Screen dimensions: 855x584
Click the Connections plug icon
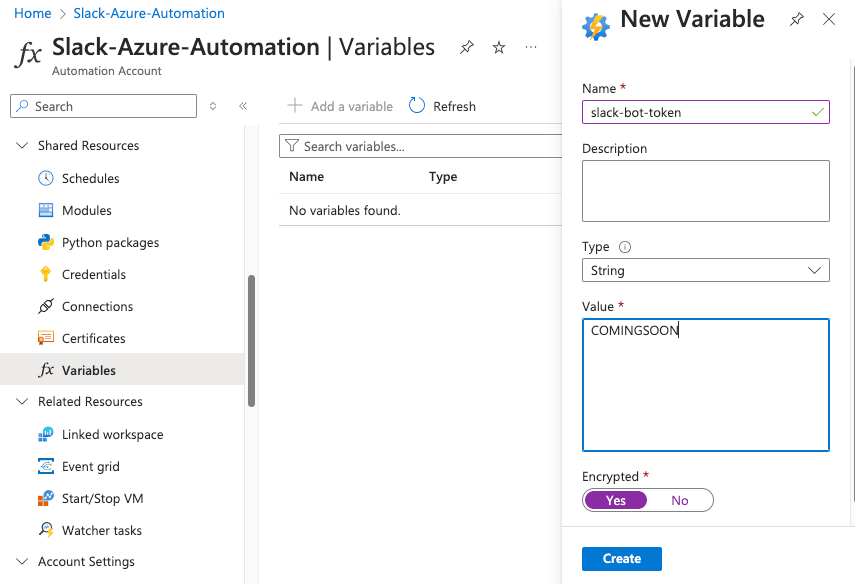coord(46,306)
